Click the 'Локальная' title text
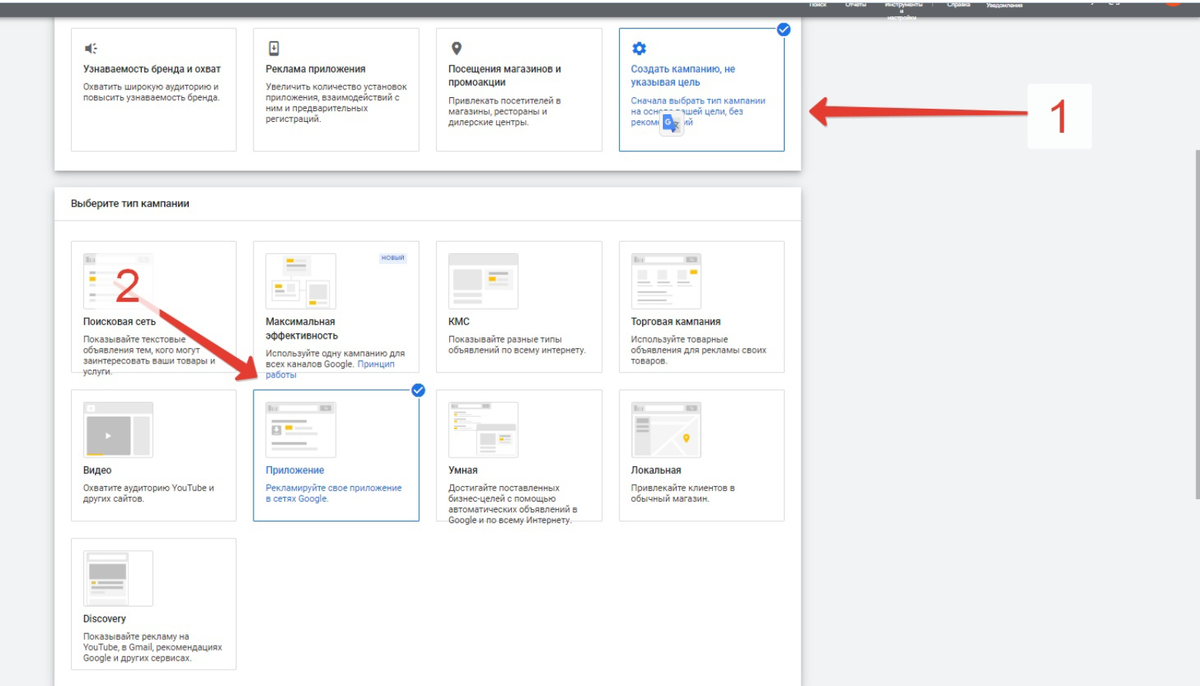The image size is (1200, 686). [x=656, y=470]
